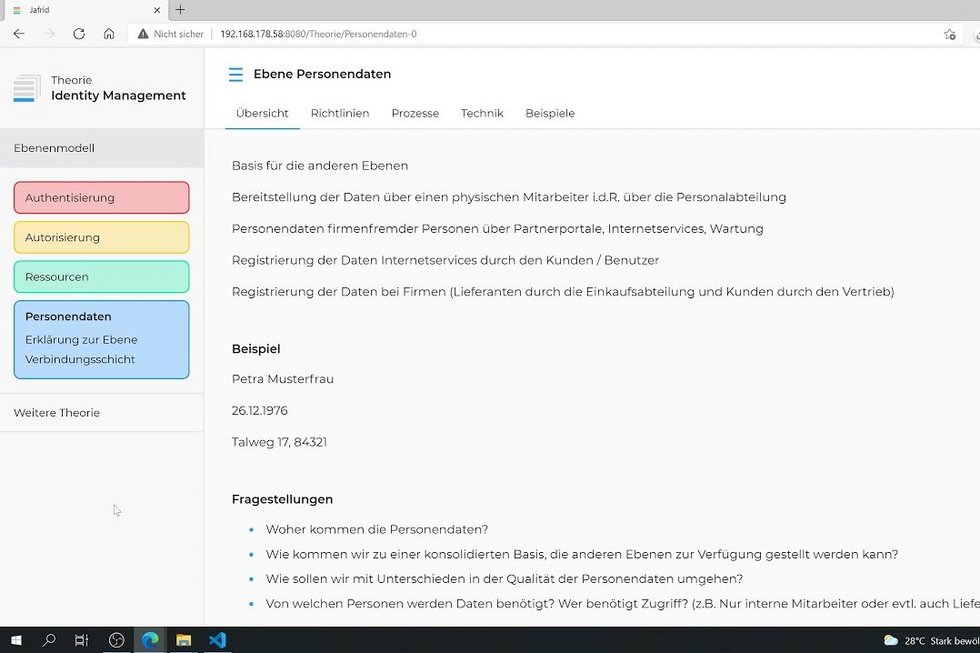980x653 pixels.
Task: Switch to the Richtlinien tab
Action: coord(340,113)
